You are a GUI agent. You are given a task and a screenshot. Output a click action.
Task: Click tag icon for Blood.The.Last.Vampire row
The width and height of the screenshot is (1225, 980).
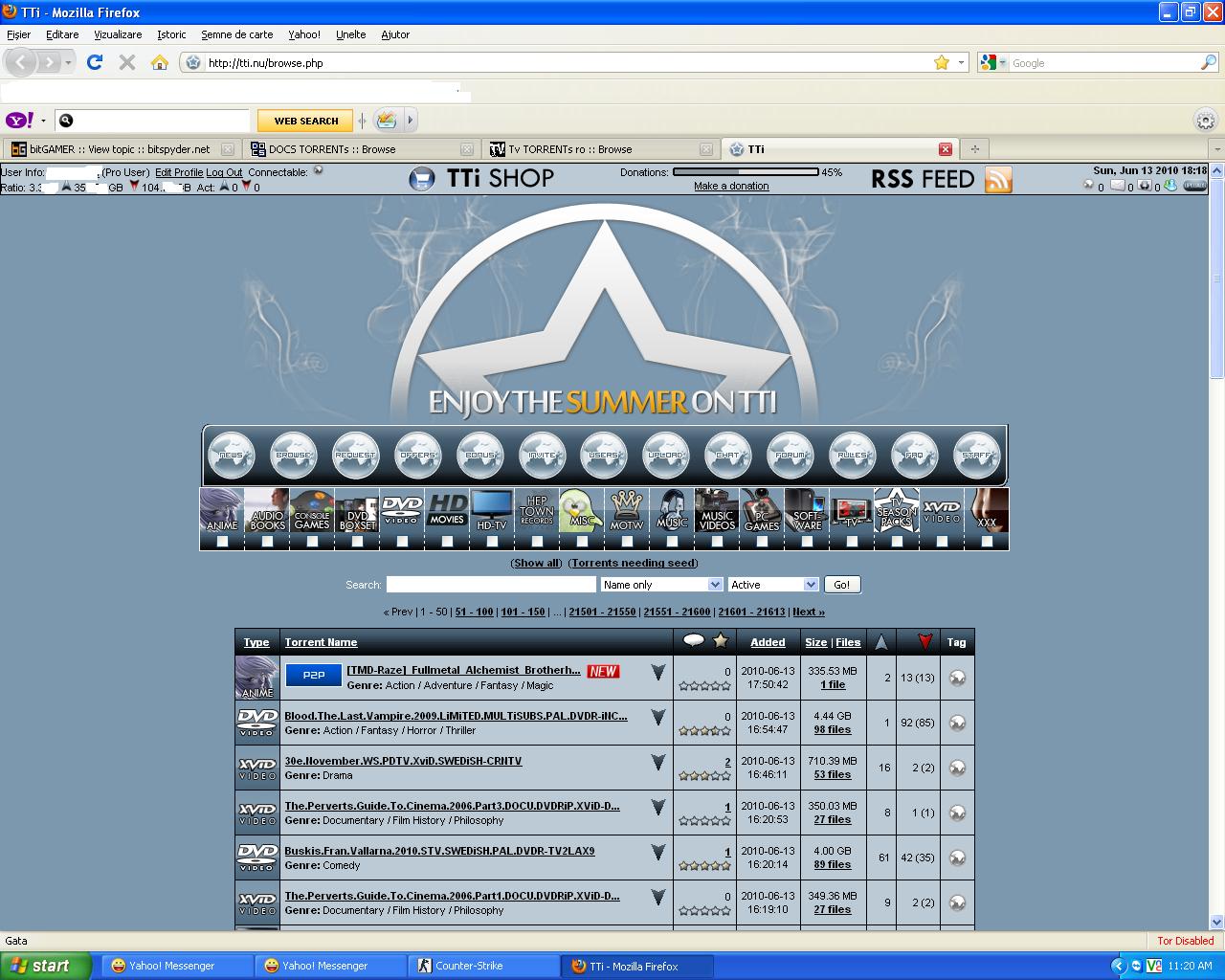[x=957, y=723]
